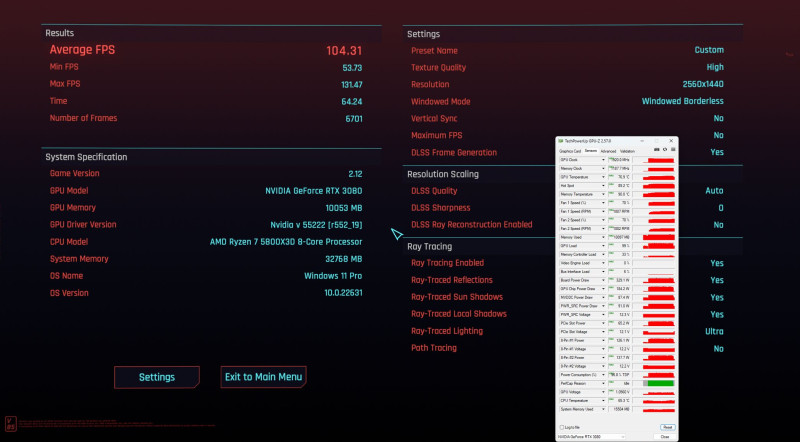Image resolution: width=800 pixels, height=442 pixels.
Task: Click the green PerfCap Reason bar
Action: (x=661, y=383)
